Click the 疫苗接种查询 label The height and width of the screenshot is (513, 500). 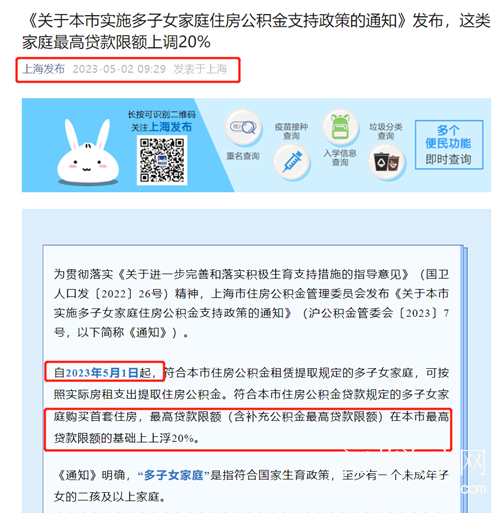(x=291, y=131)
